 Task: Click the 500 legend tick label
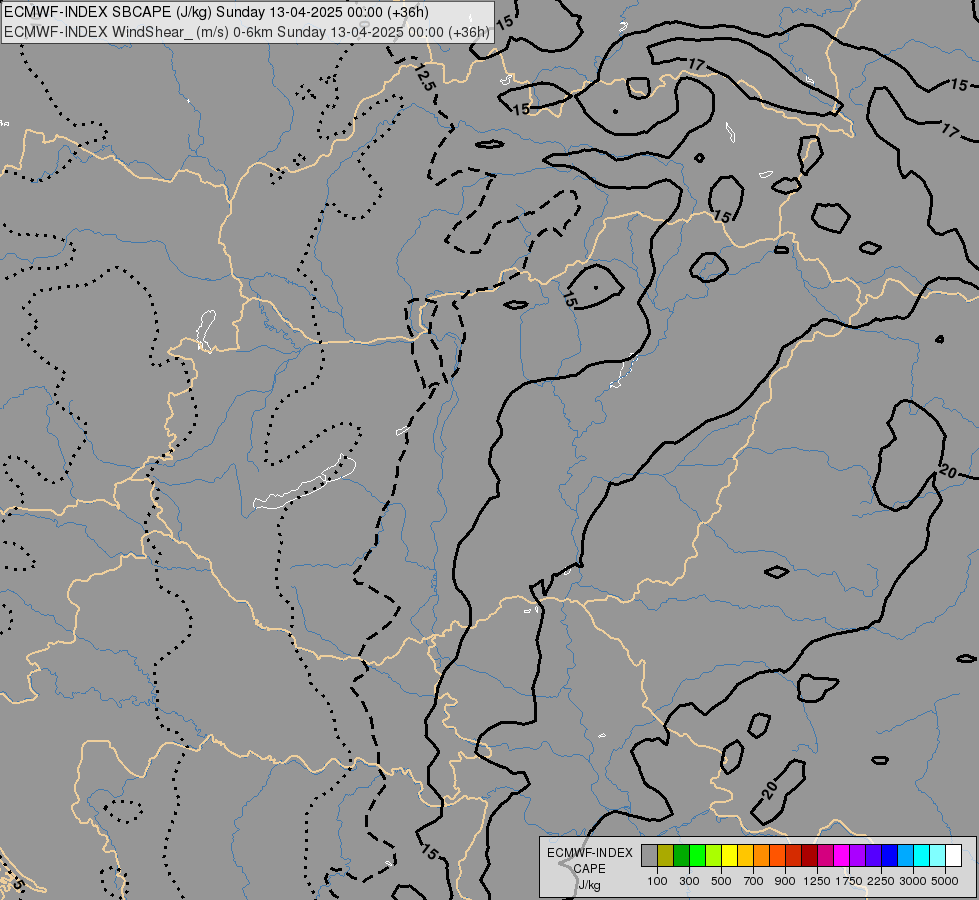721,881
